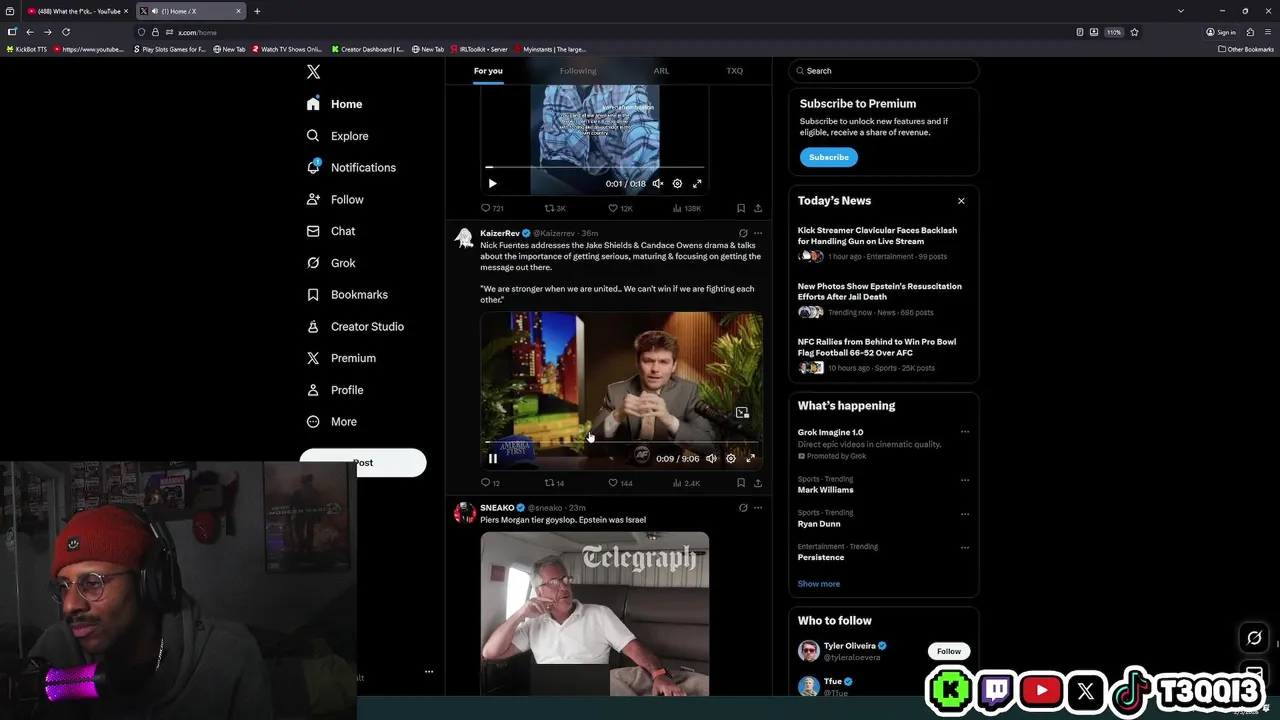Reload the page in browser toolbar
The height and width of the screenshot is (720, 1280).
pos(66,32)
